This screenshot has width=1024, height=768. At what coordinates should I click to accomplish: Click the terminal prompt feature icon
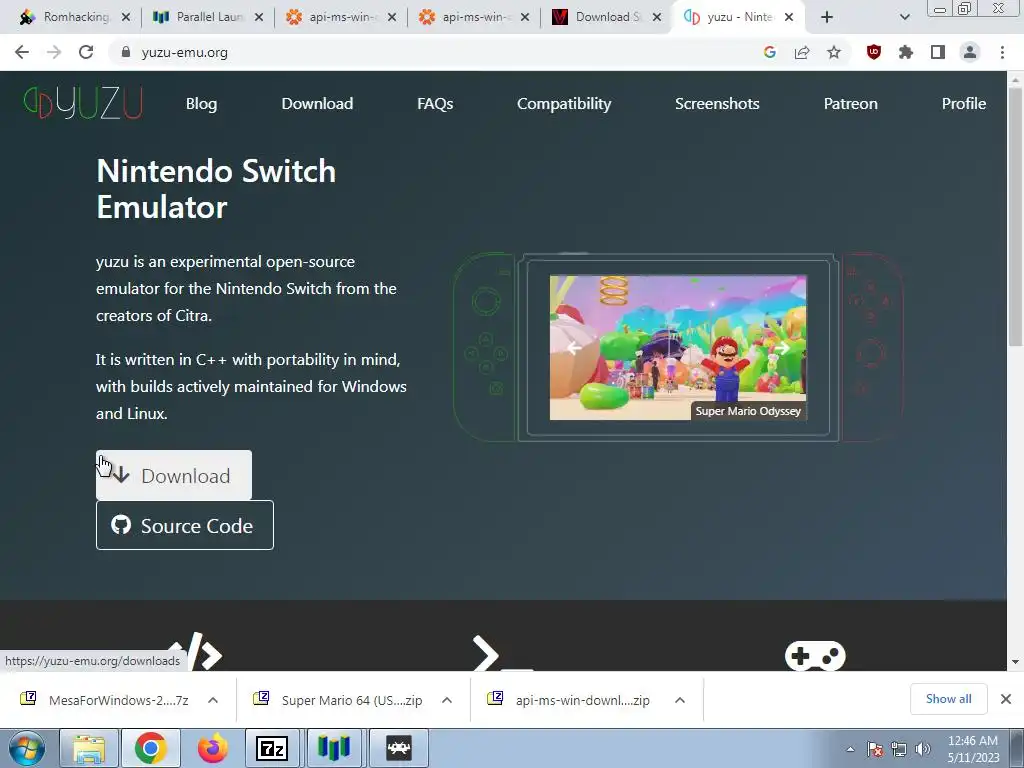[502, 653]
